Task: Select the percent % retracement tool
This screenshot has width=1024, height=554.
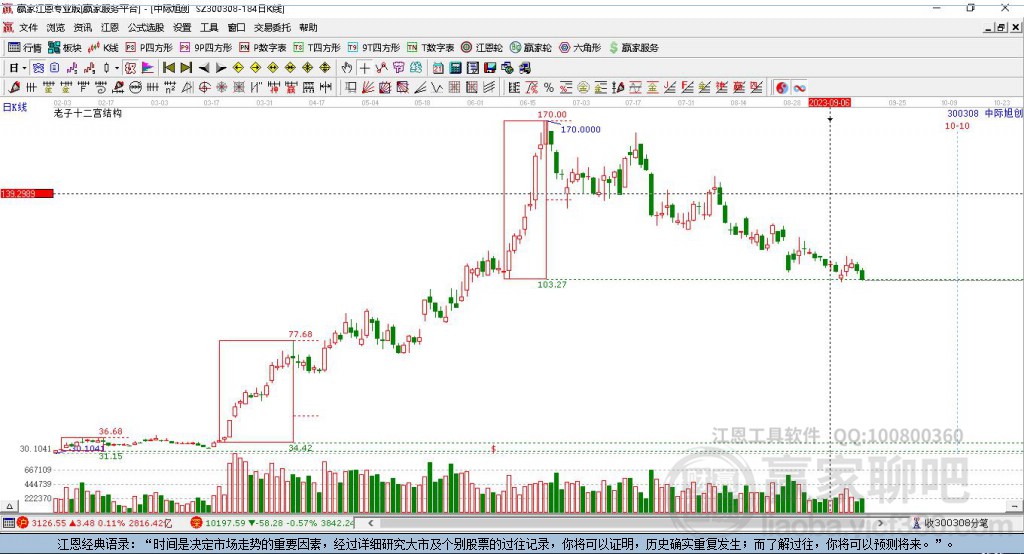Action: pyautogui.click(x=549, y=88)
